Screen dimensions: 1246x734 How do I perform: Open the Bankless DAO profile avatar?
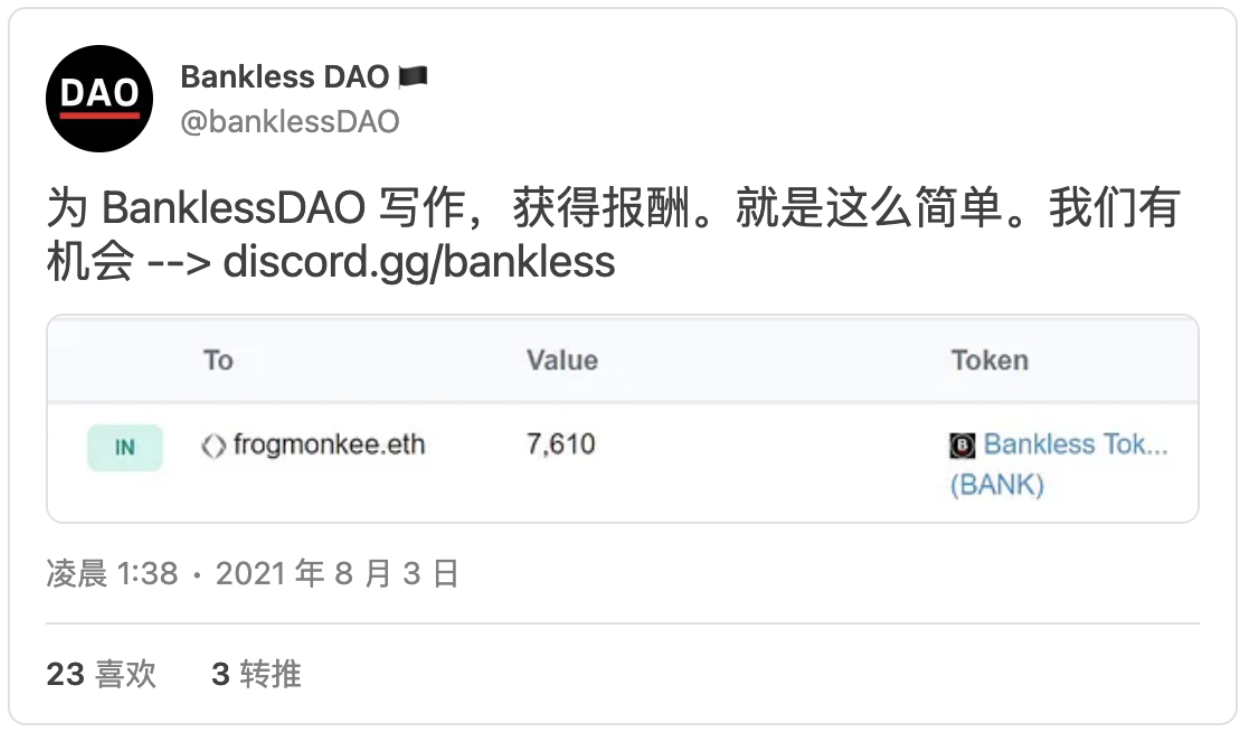tap(99, 98)
